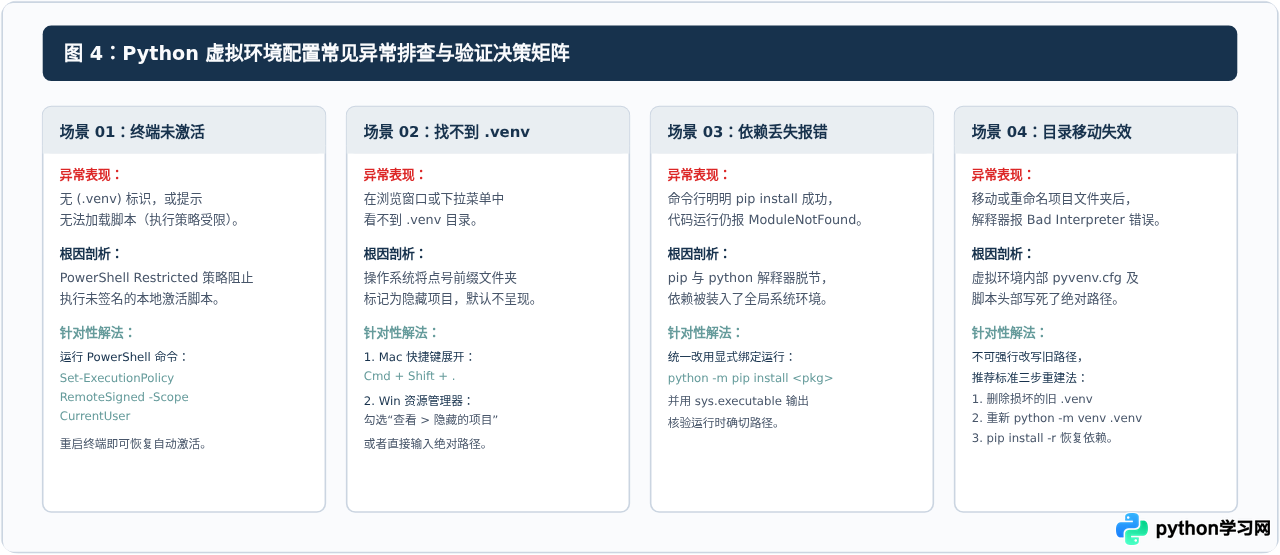Click '针对性解法：' label in 场景 01 card
This screenshot has width=1280, height=555.
tap(98, 332)
